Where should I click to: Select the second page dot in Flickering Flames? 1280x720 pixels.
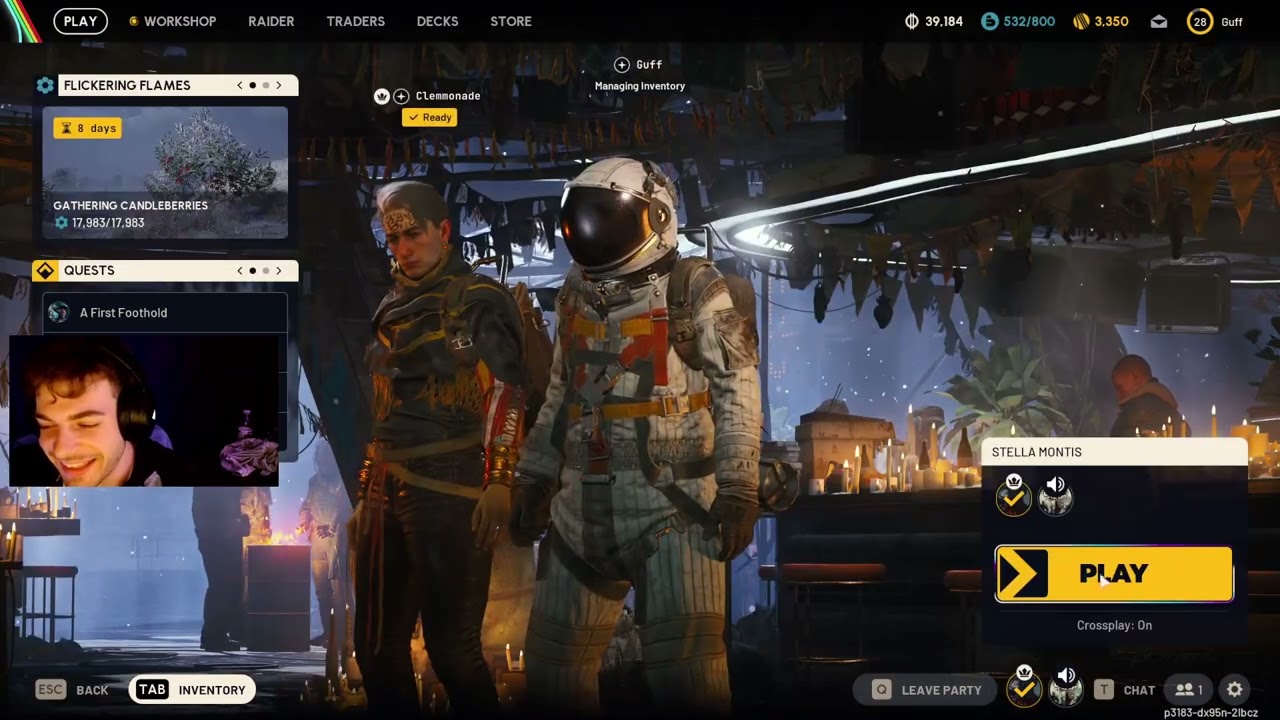tap(265, 85)
